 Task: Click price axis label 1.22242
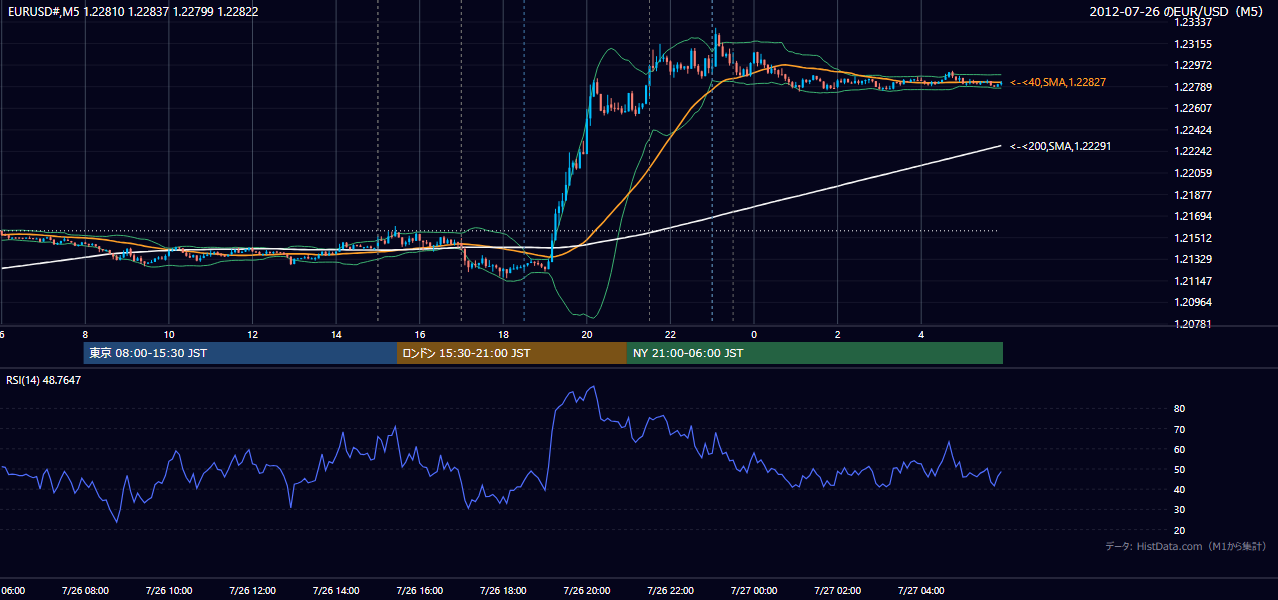[1193, 152]
